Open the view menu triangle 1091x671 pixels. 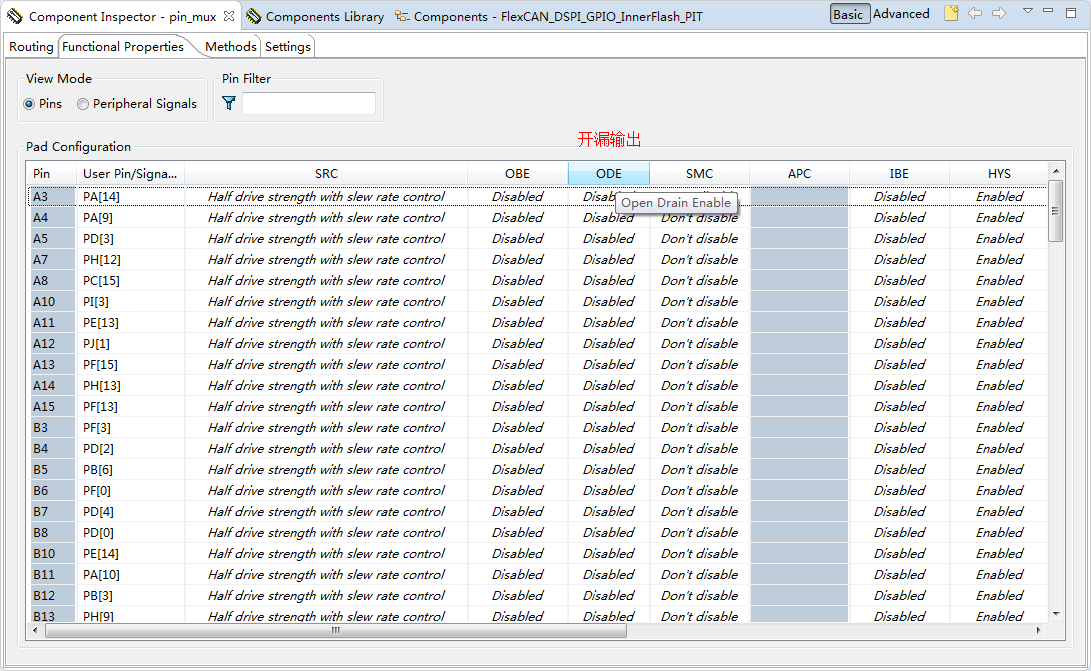(1028, 11)
